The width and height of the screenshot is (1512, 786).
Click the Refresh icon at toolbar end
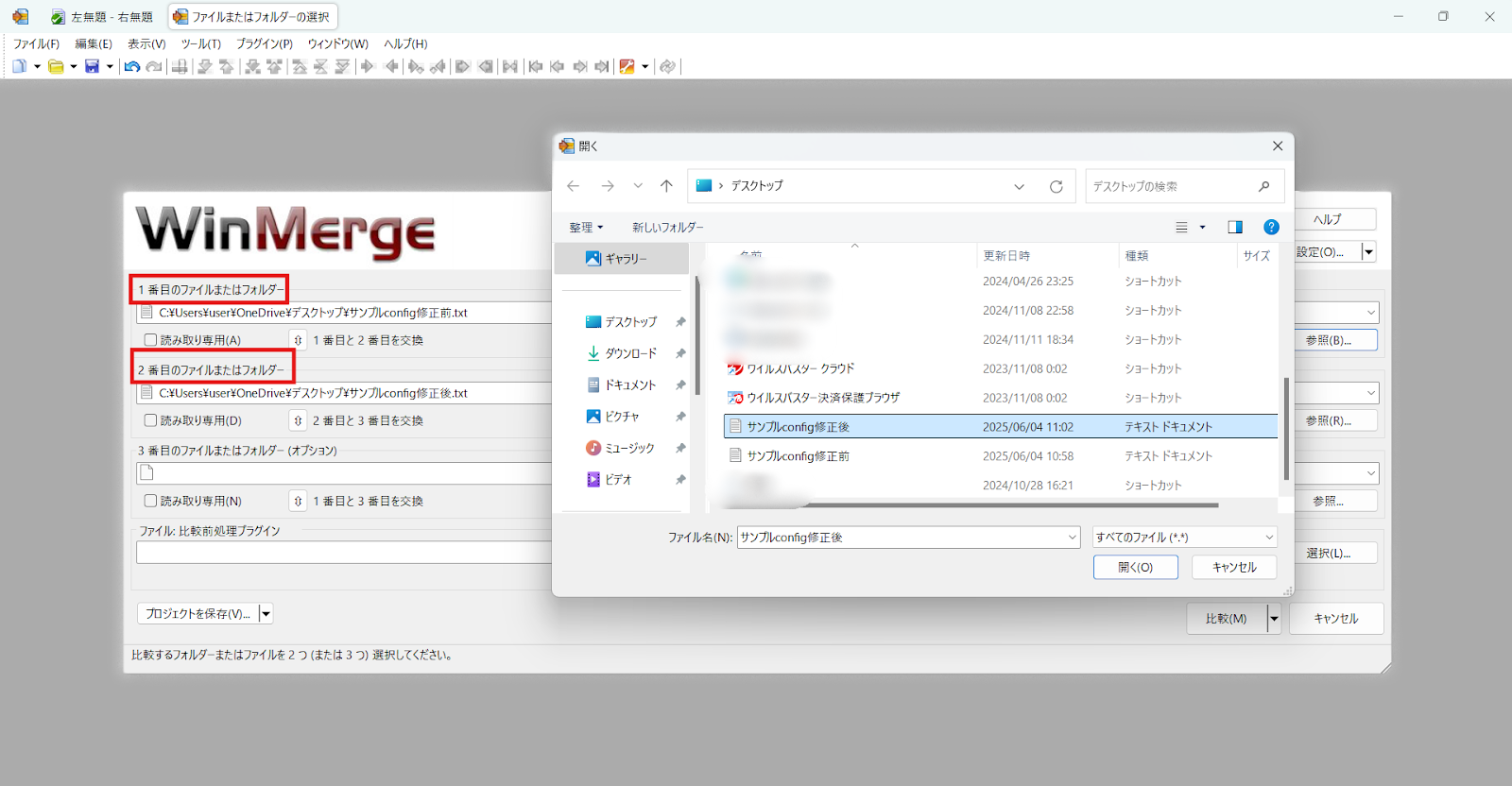(x=667, y=66)
